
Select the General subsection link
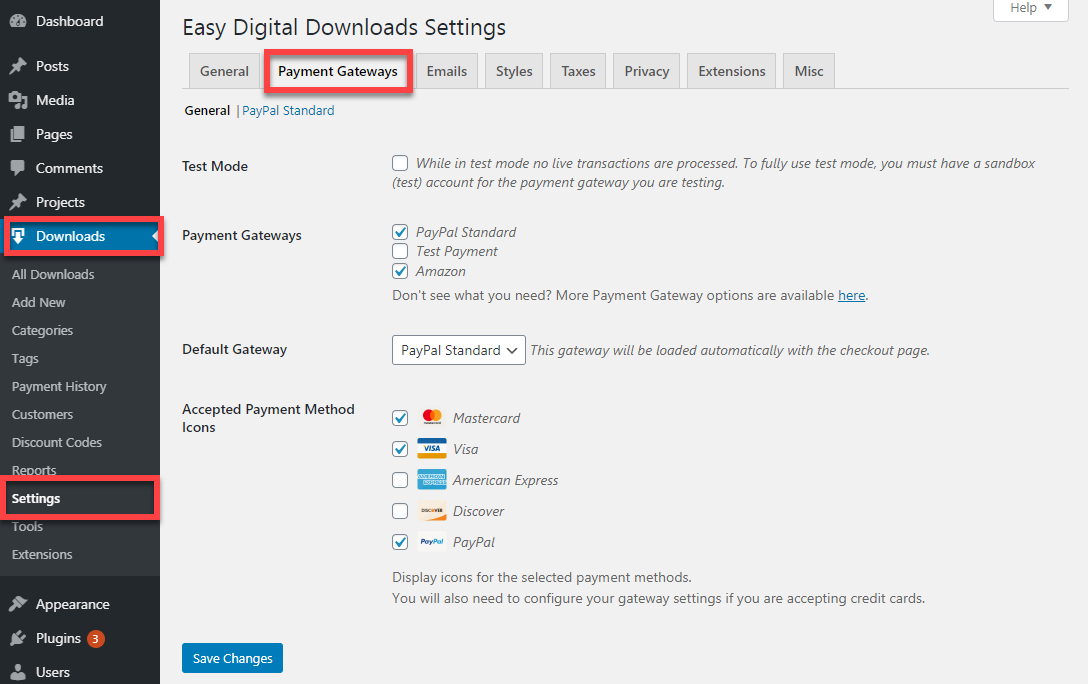[207, 110]
